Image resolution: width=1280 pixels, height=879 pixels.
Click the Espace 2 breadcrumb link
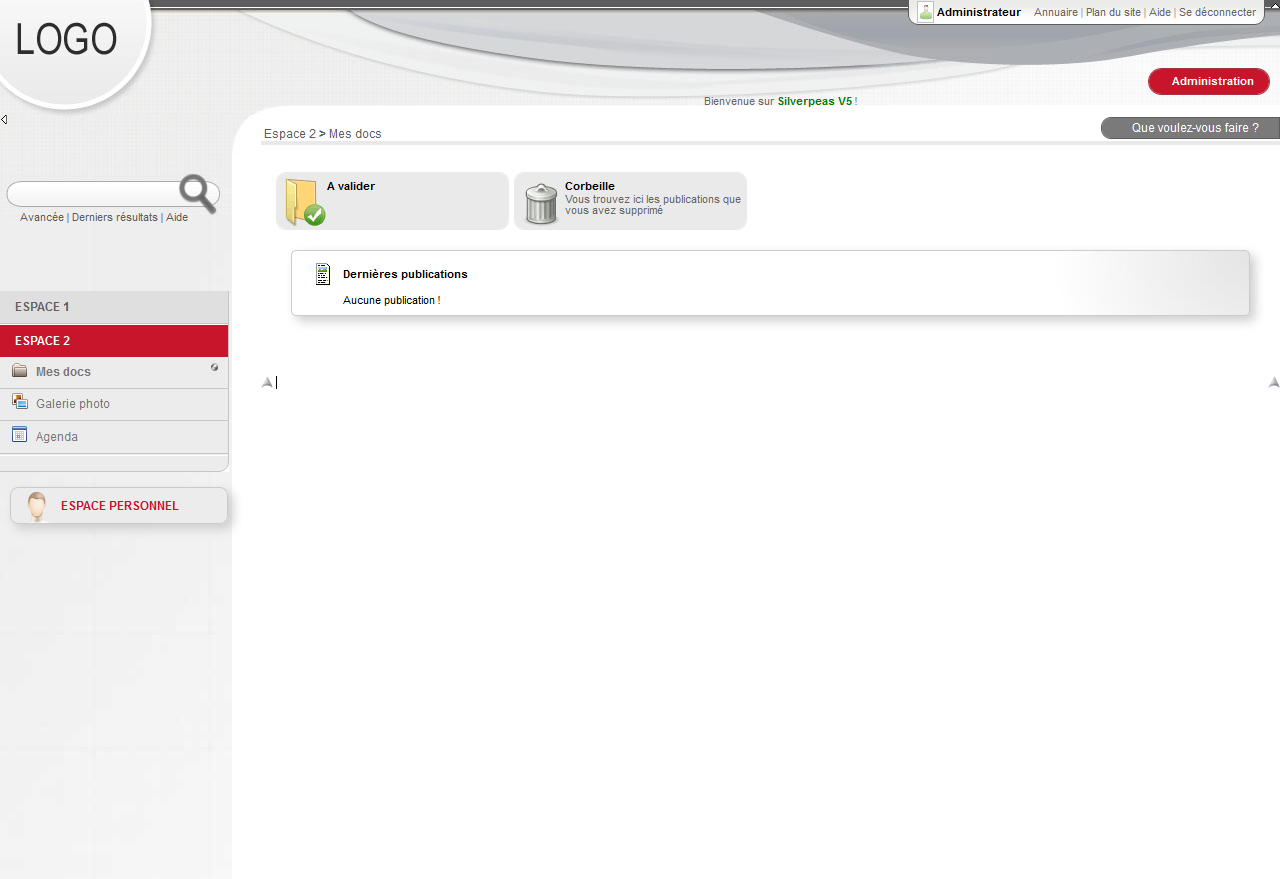(289, 134)
